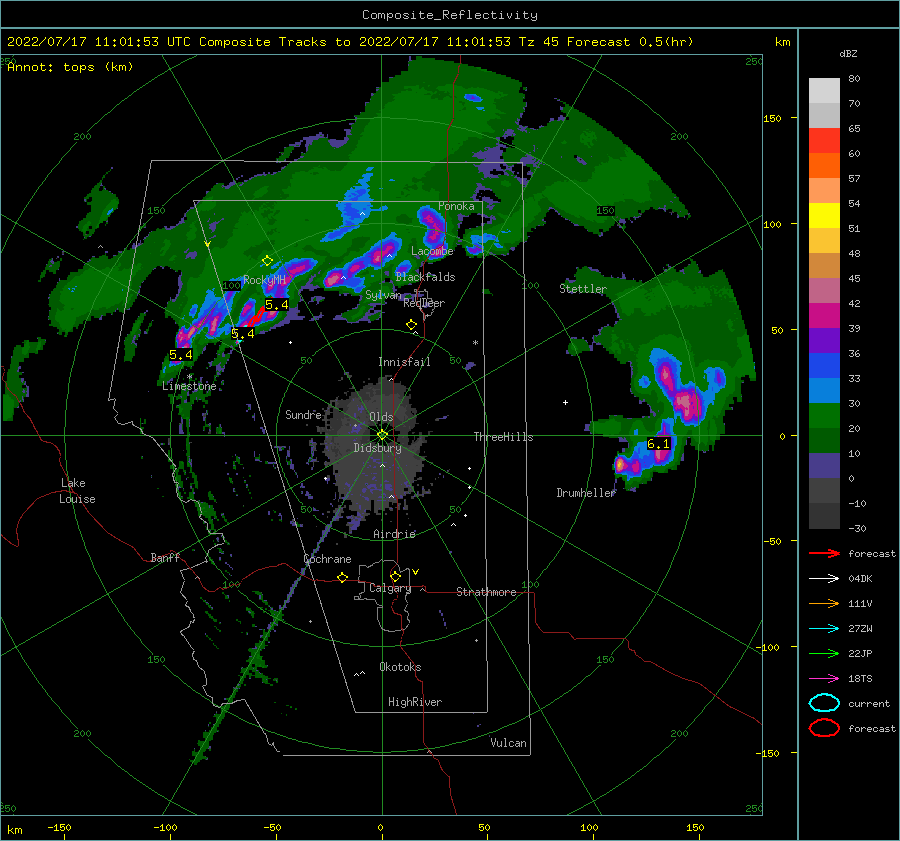Click the Strathmore city label
This screenshot has height=841, width=900.
[486, 592]
